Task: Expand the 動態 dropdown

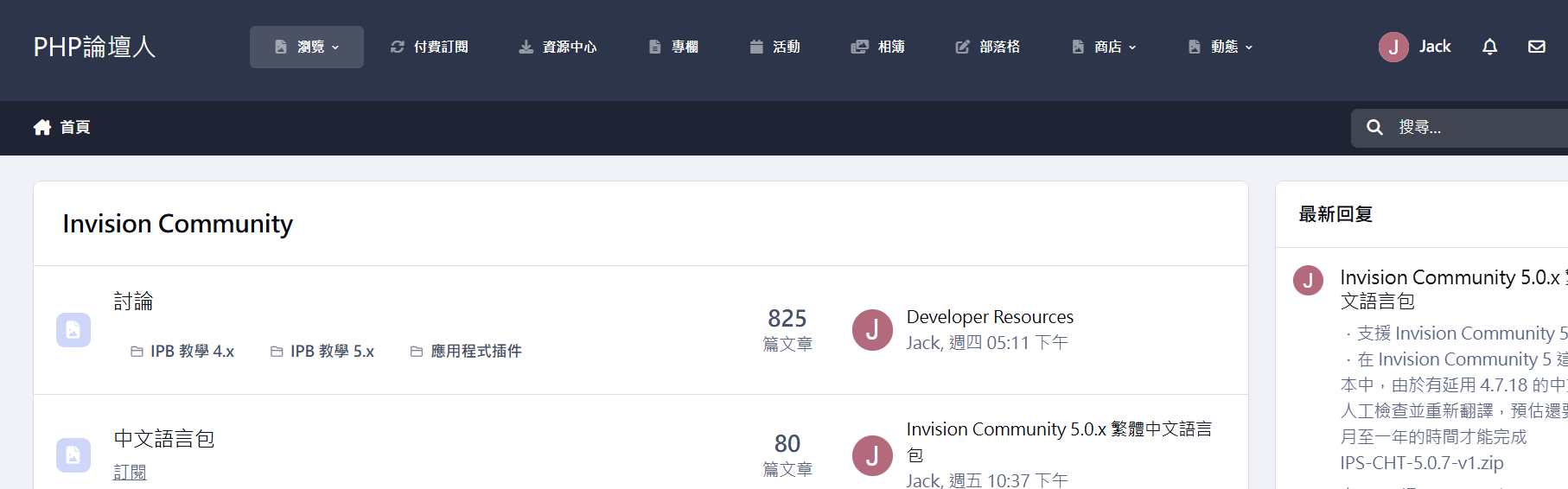Action: point(1221,47)
